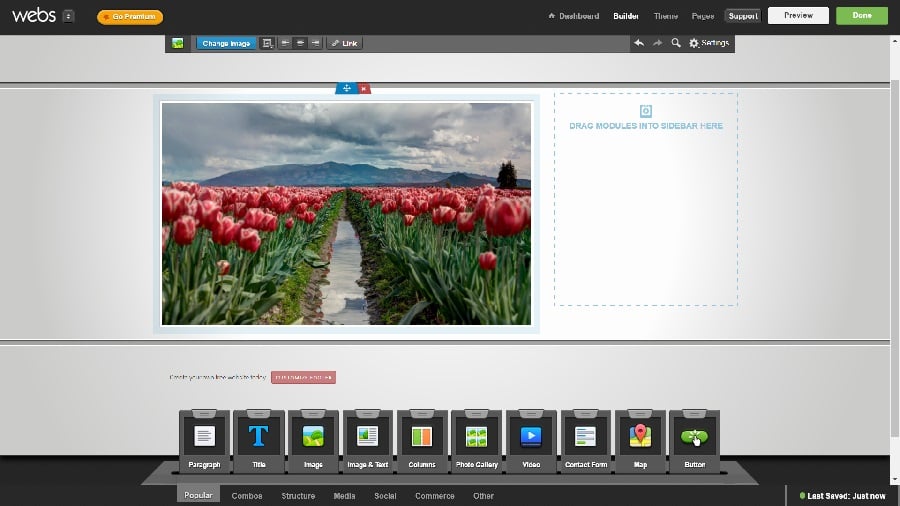Screen dimensions: 900x506
Task: Open the Commerce module tab
Action: point(434,496)
